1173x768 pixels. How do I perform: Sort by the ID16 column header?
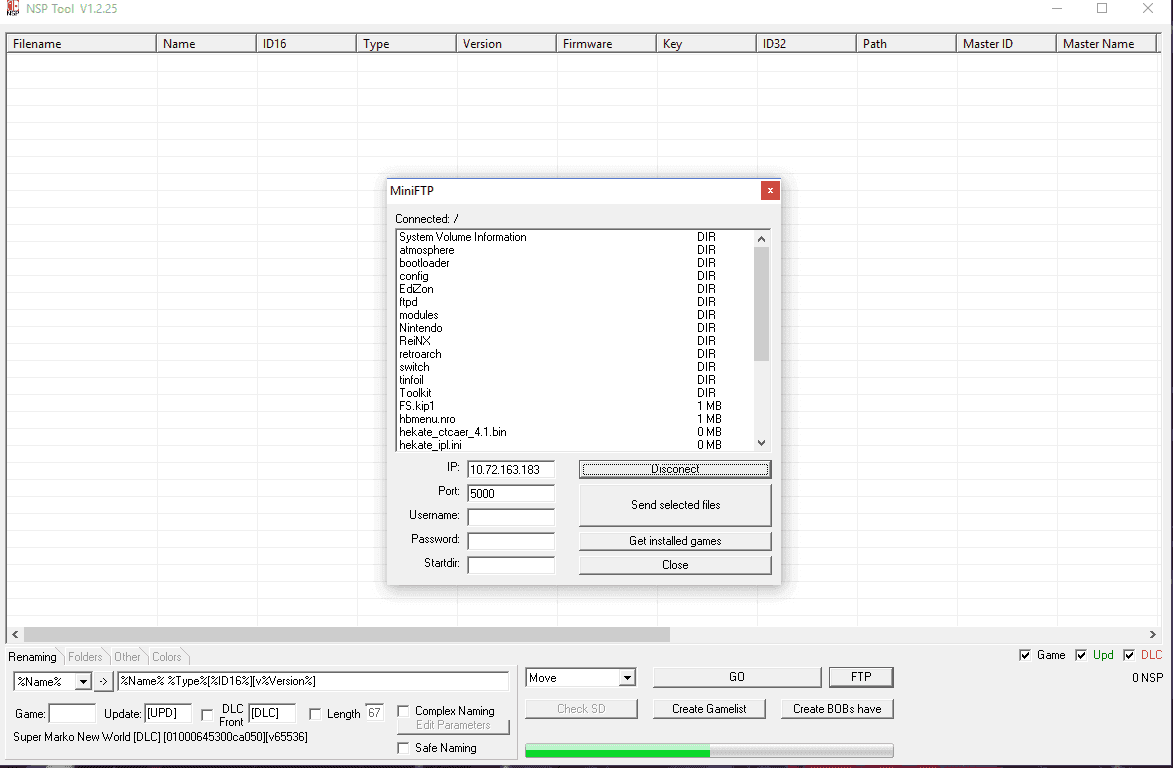pyautogui.click(x=306, y=43)
